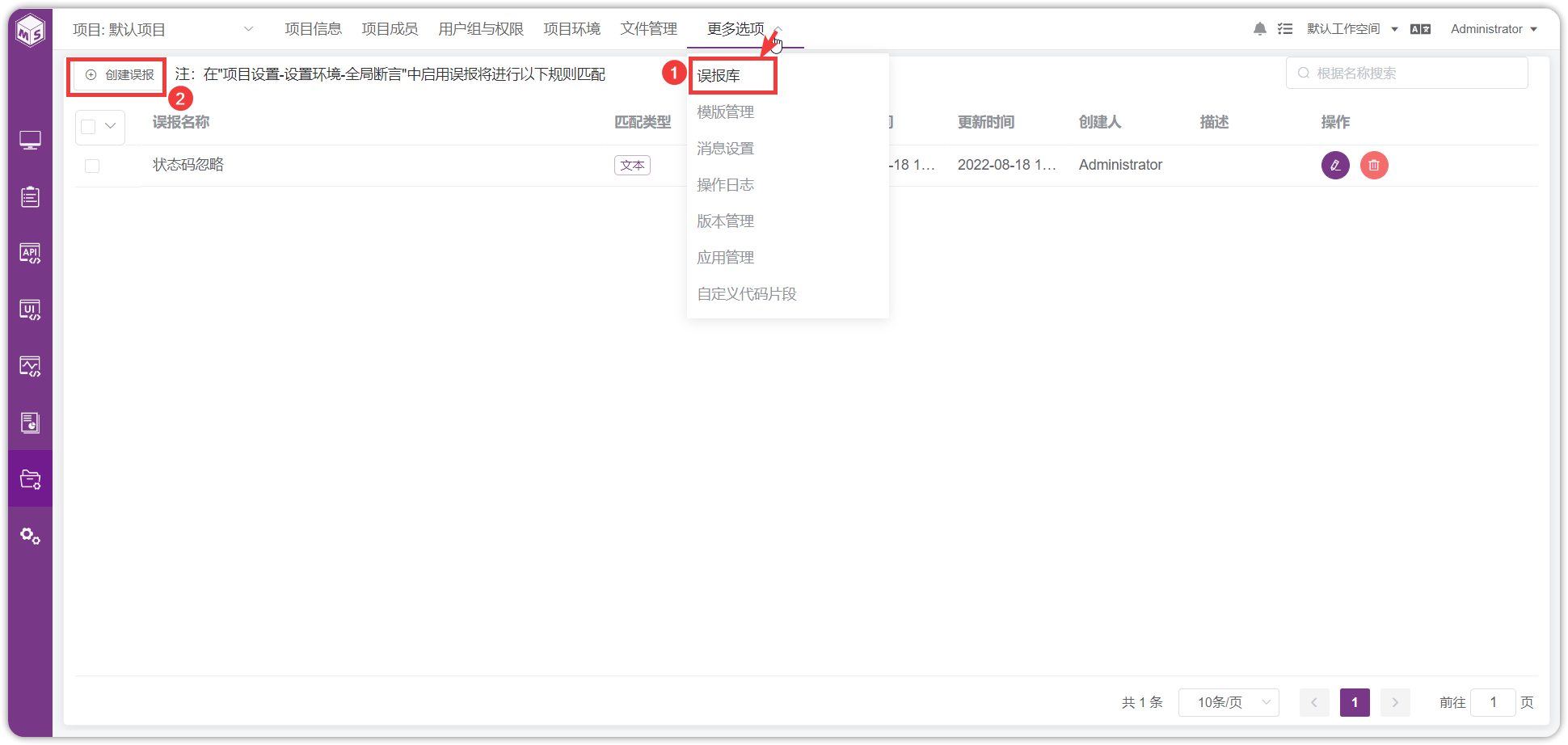
Task: Click the 共 1 条 total count text
Action: (1142, 702)
